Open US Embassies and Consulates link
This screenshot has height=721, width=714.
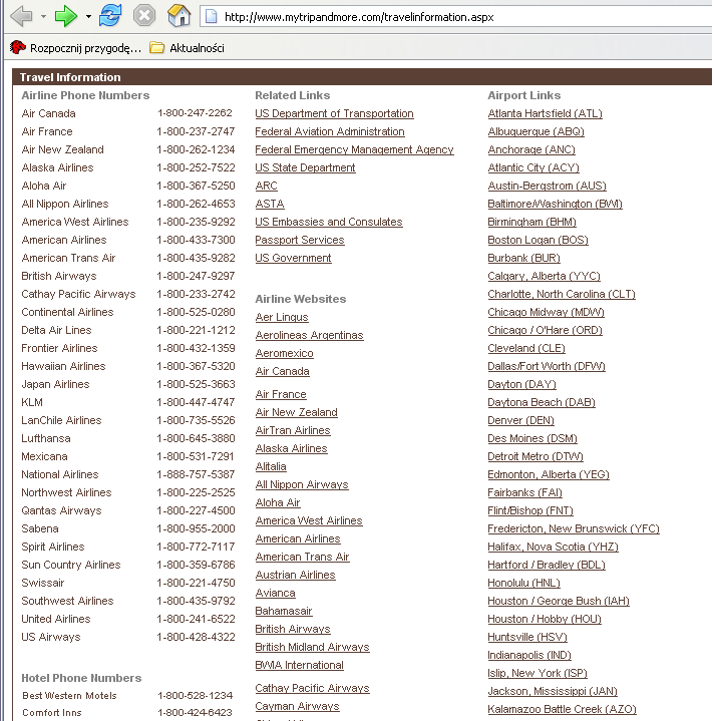[328, 222]
